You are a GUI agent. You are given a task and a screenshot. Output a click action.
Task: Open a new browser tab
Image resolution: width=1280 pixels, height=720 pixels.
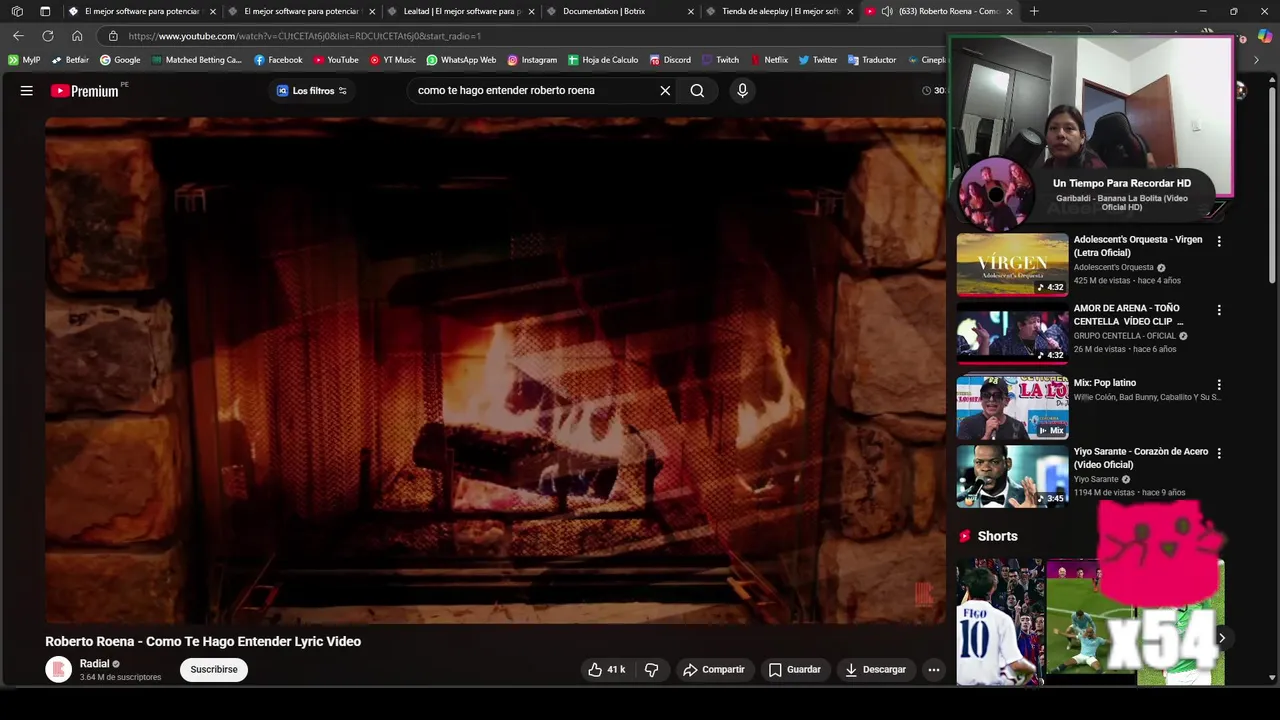1034,11
